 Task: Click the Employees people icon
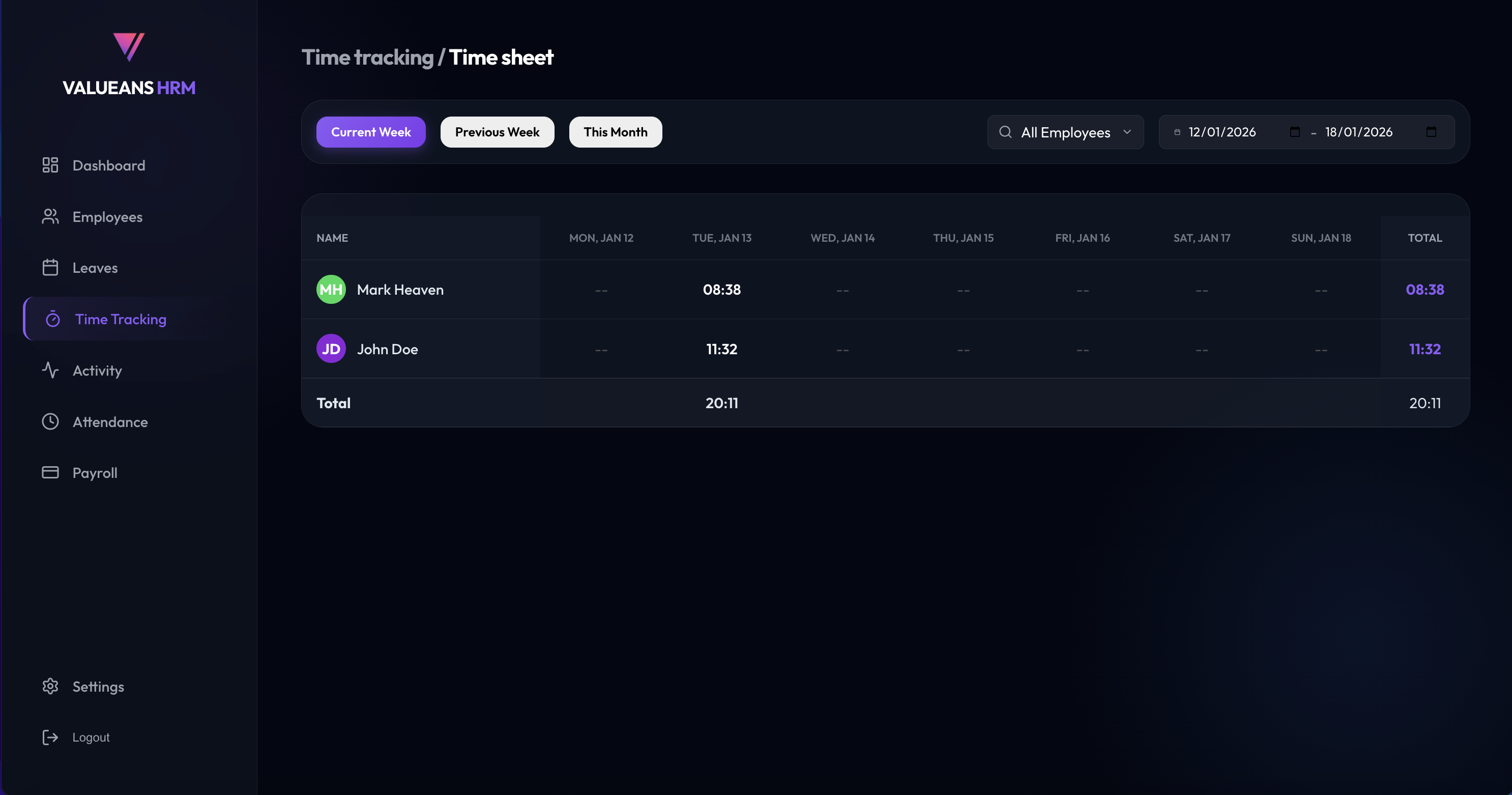50,217
